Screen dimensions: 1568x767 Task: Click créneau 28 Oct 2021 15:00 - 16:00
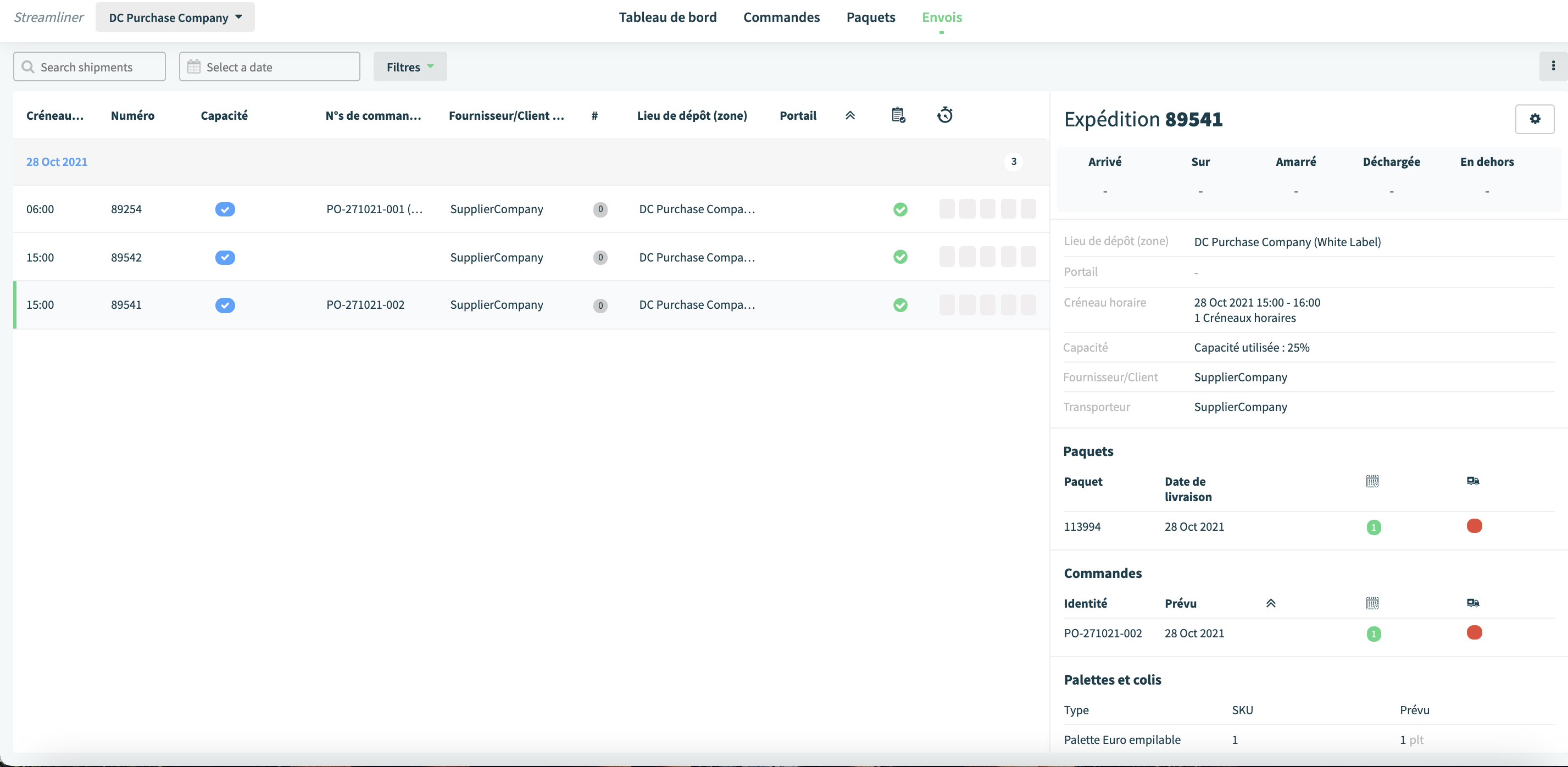coord(1257,303)
